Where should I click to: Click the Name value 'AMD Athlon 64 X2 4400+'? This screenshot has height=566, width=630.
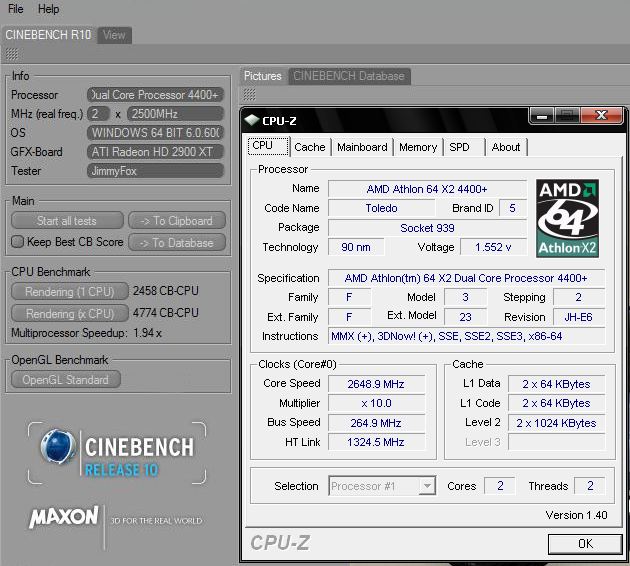coord(427,189)
